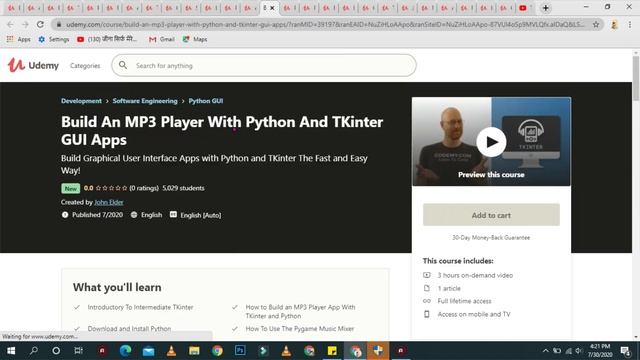Open the volume control in system tray
Viewport: 640px width, 360px height.
coord(578,351)
